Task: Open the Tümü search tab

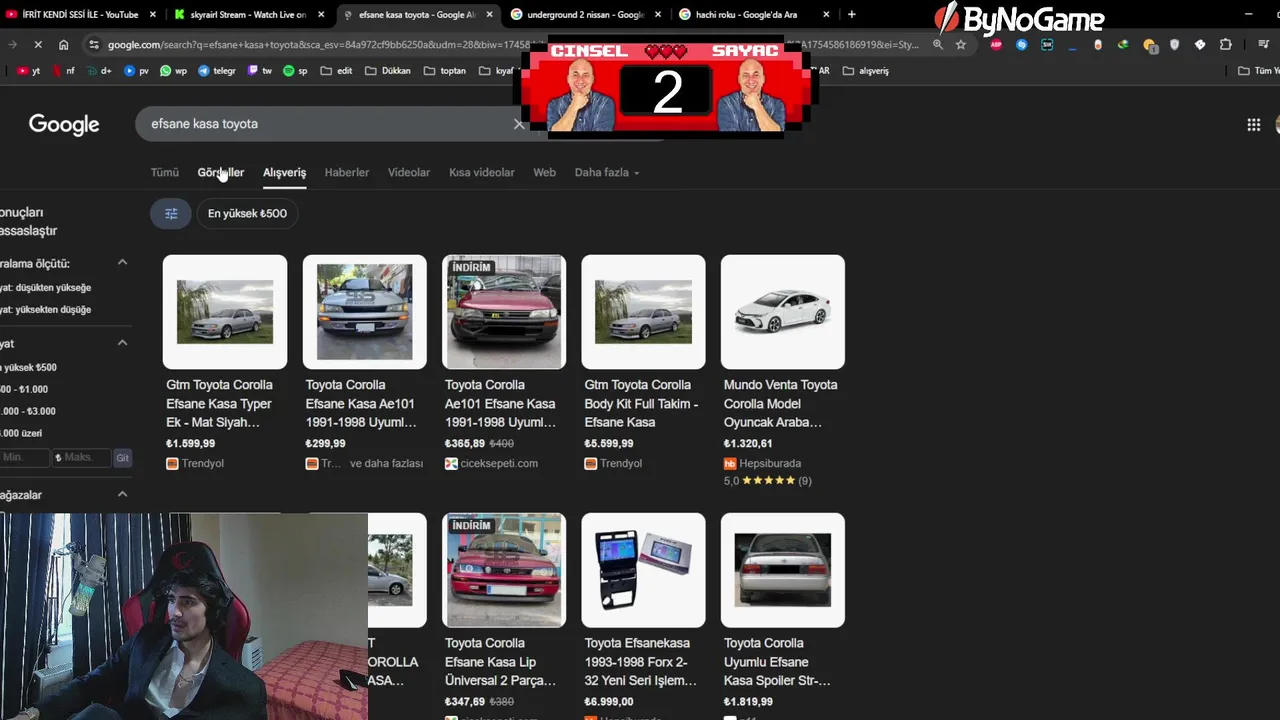Action: [x=165, y=173]
